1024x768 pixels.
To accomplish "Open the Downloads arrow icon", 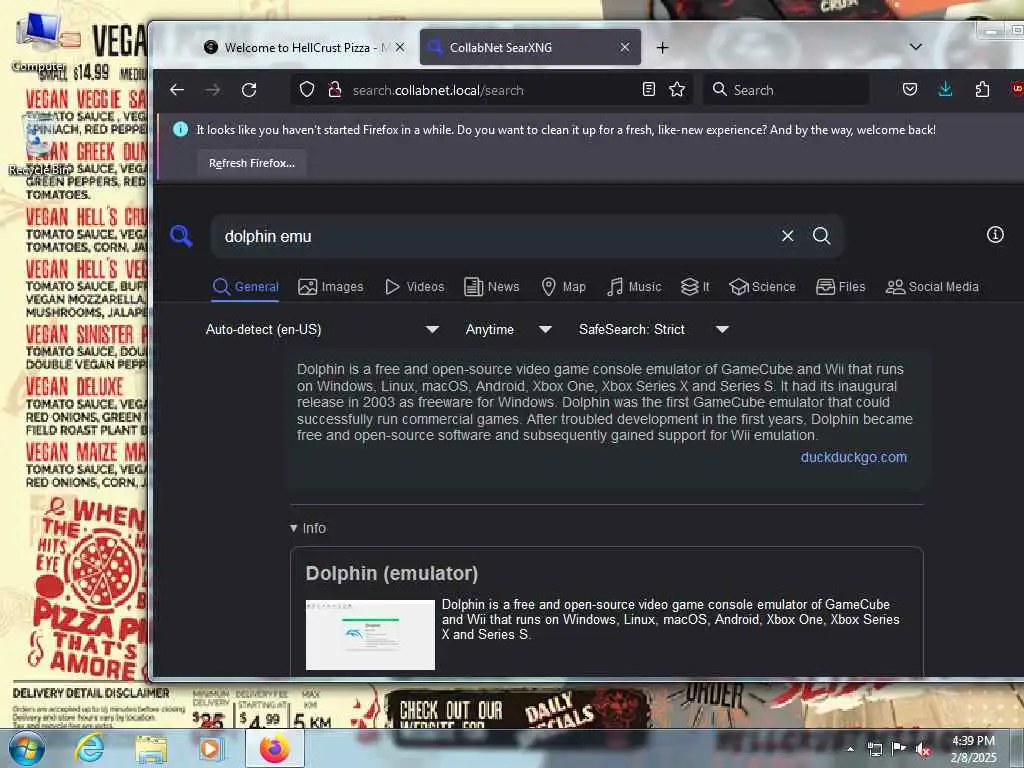I will (945, 89).
